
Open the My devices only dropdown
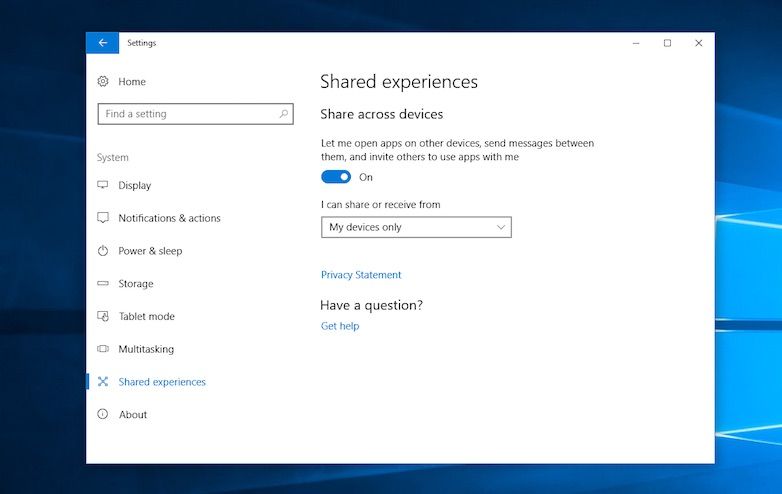click(416, 227)
